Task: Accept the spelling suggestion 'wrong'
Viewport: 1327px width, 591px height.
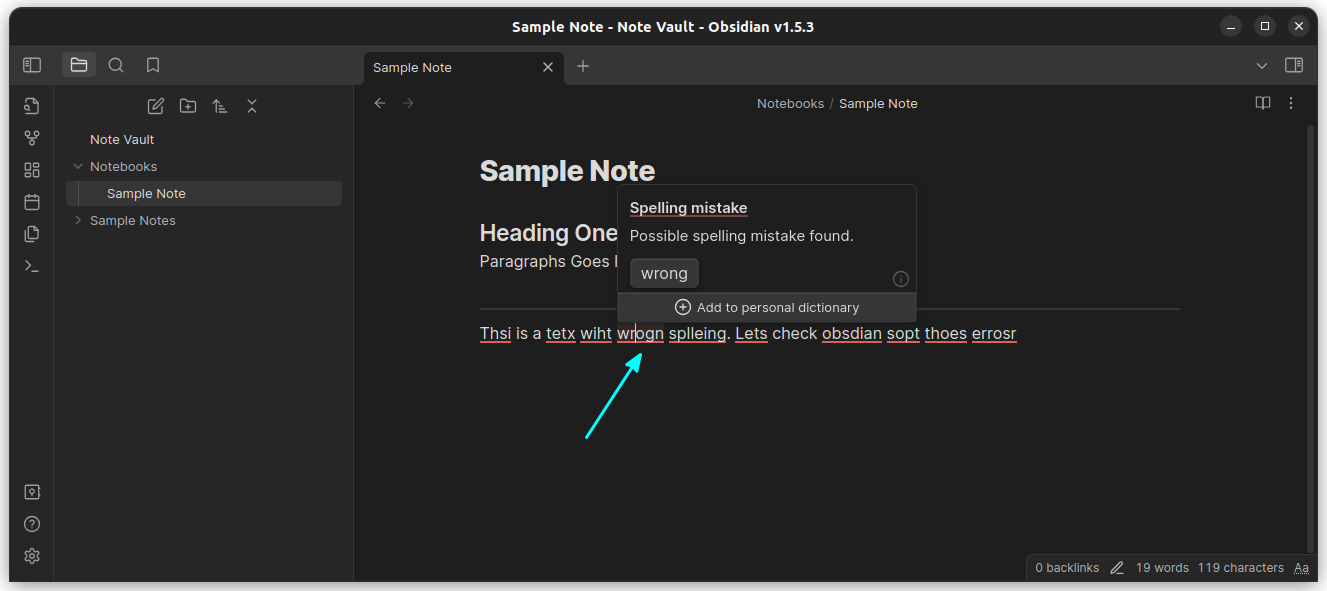Action: 664,272
